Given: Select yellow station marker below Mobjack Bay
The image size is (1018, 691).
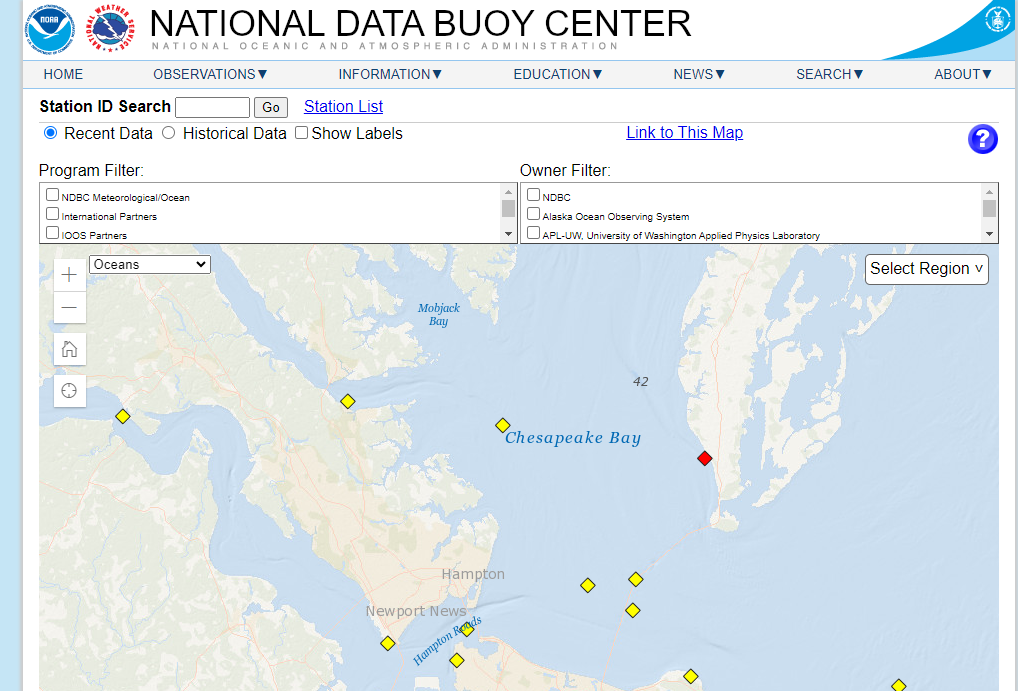Looking at the screenshot, I should (347, 401).
